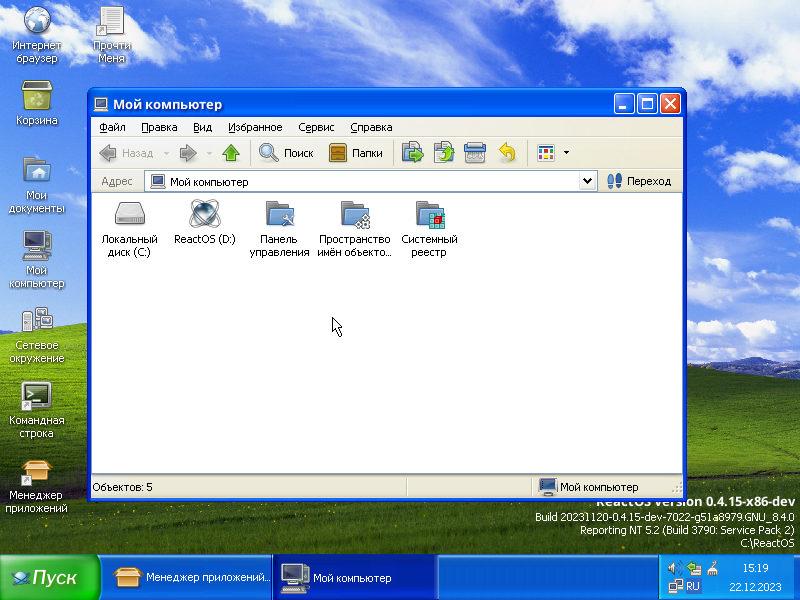Screen dimensions: 800x600
Task: Click Мой компьютер status bar entry
Action: tap(589, 487)
